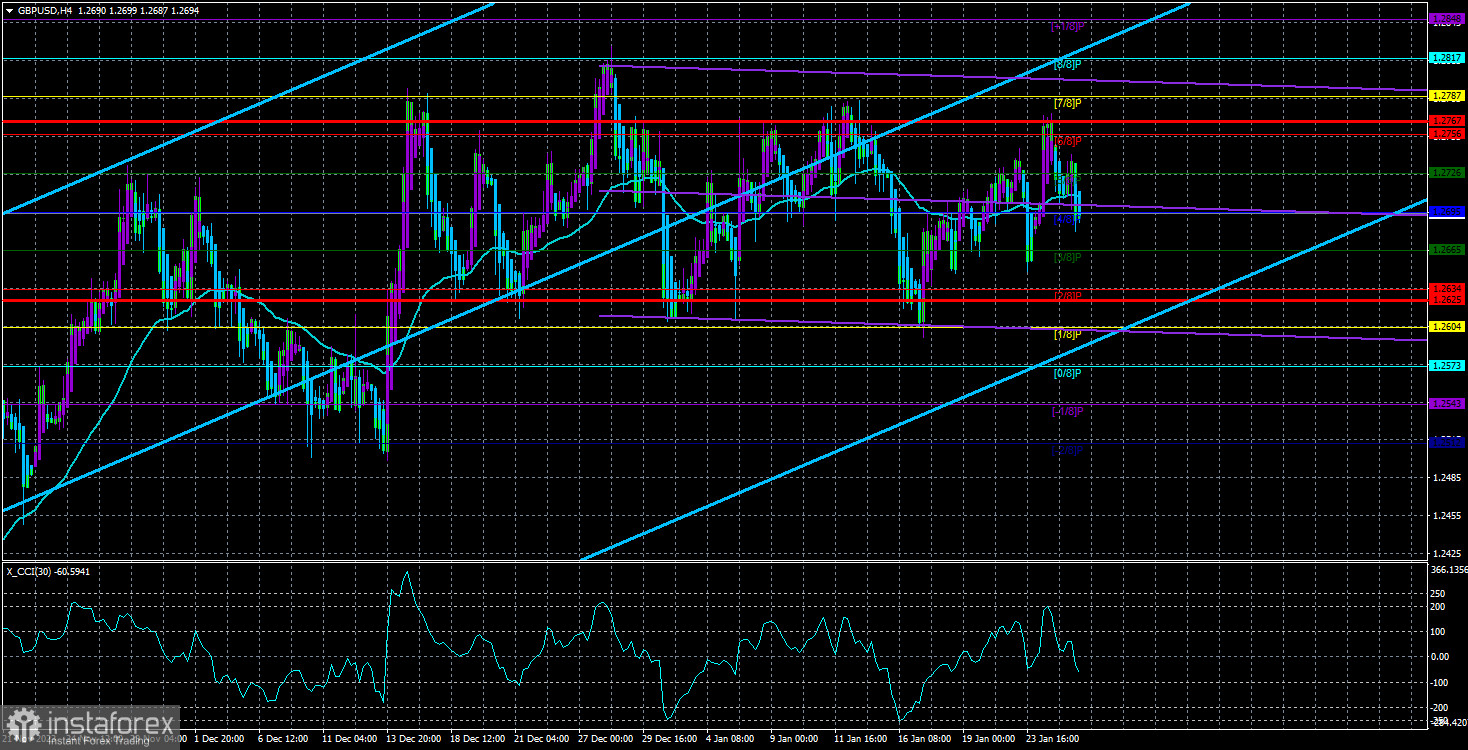Click the 23 Jan 16:00 time label
This screenshot has height=750, width=1468.
(x=1052, y=740)
